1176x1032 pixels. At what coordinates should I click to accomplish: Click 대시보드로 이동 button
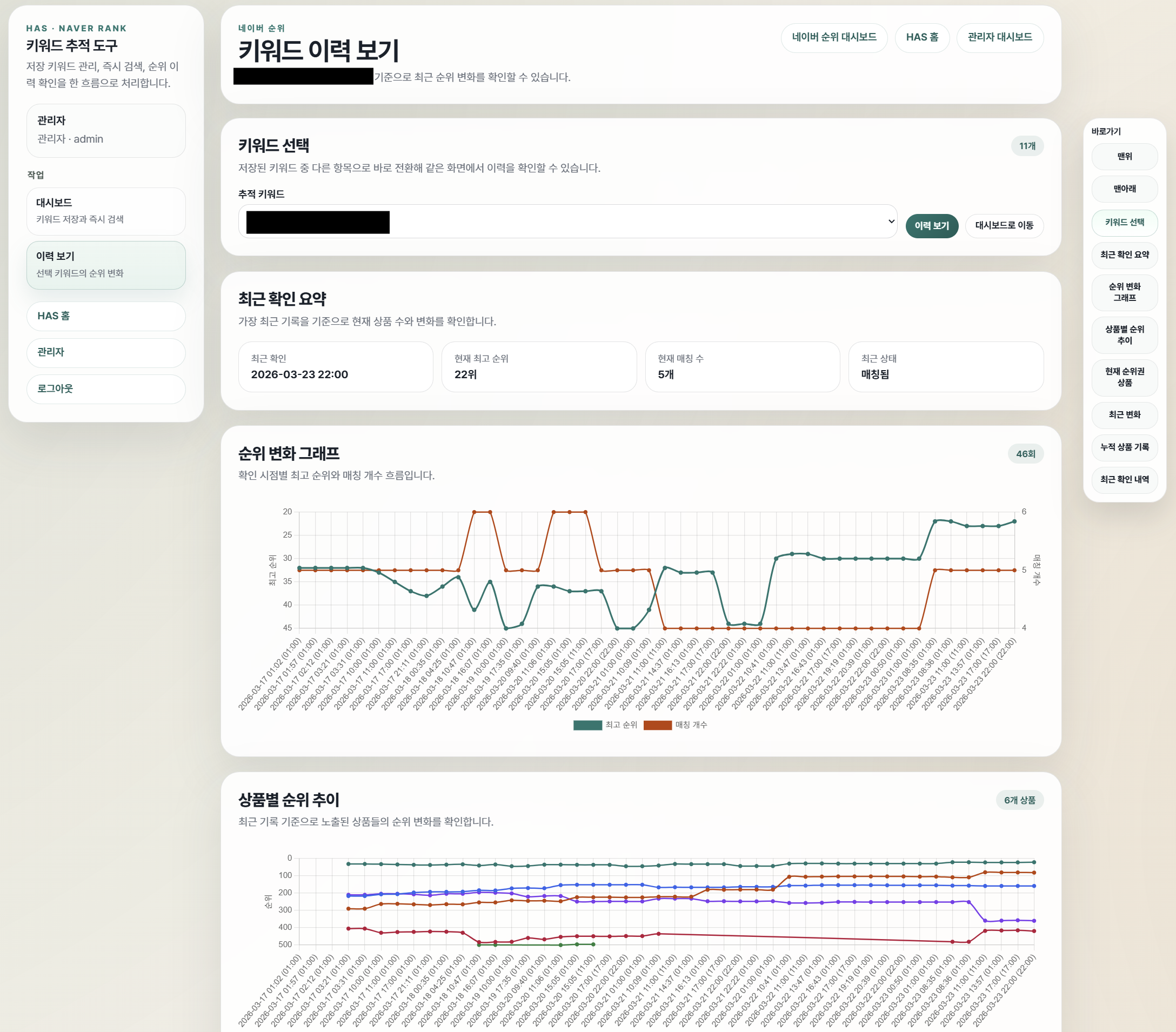[x=1004, y=225]
